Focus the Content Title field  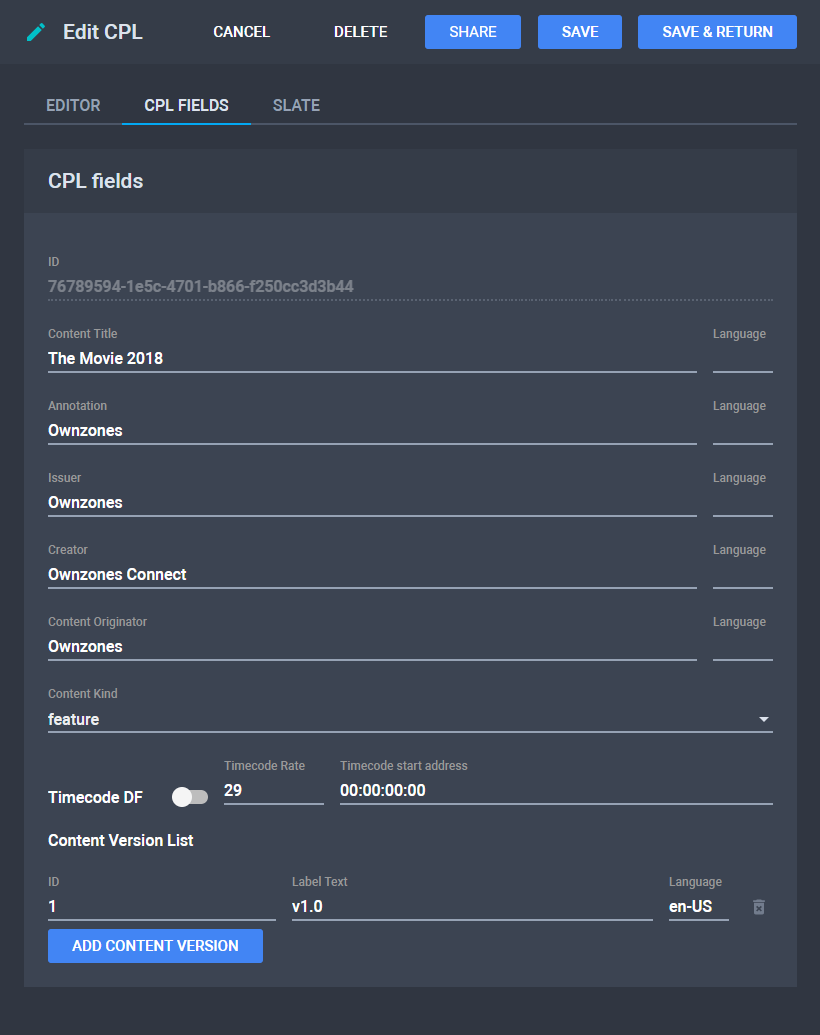(372, 358)
